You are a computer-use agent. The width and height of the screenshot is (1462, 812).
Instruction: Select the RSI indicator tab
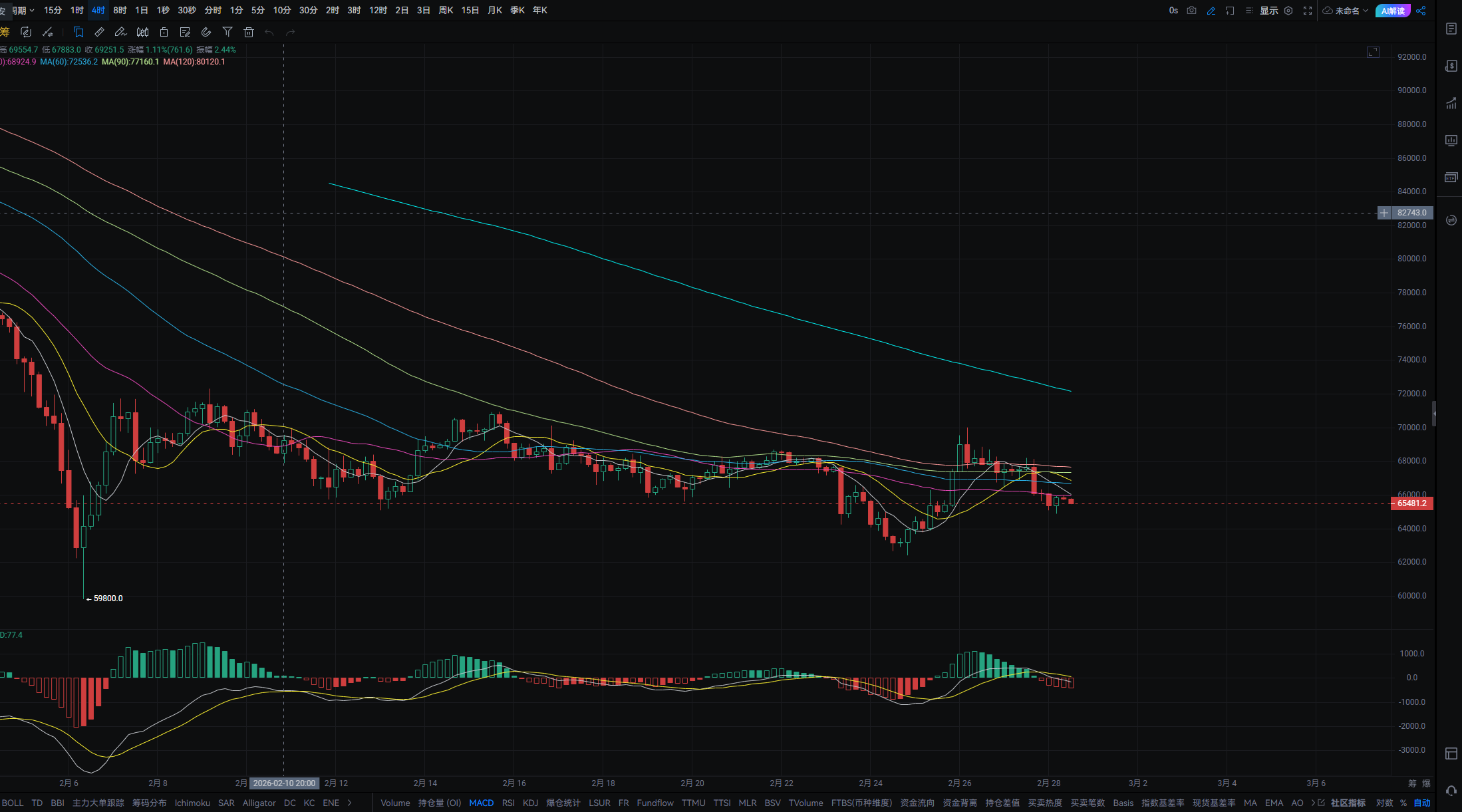508,803
